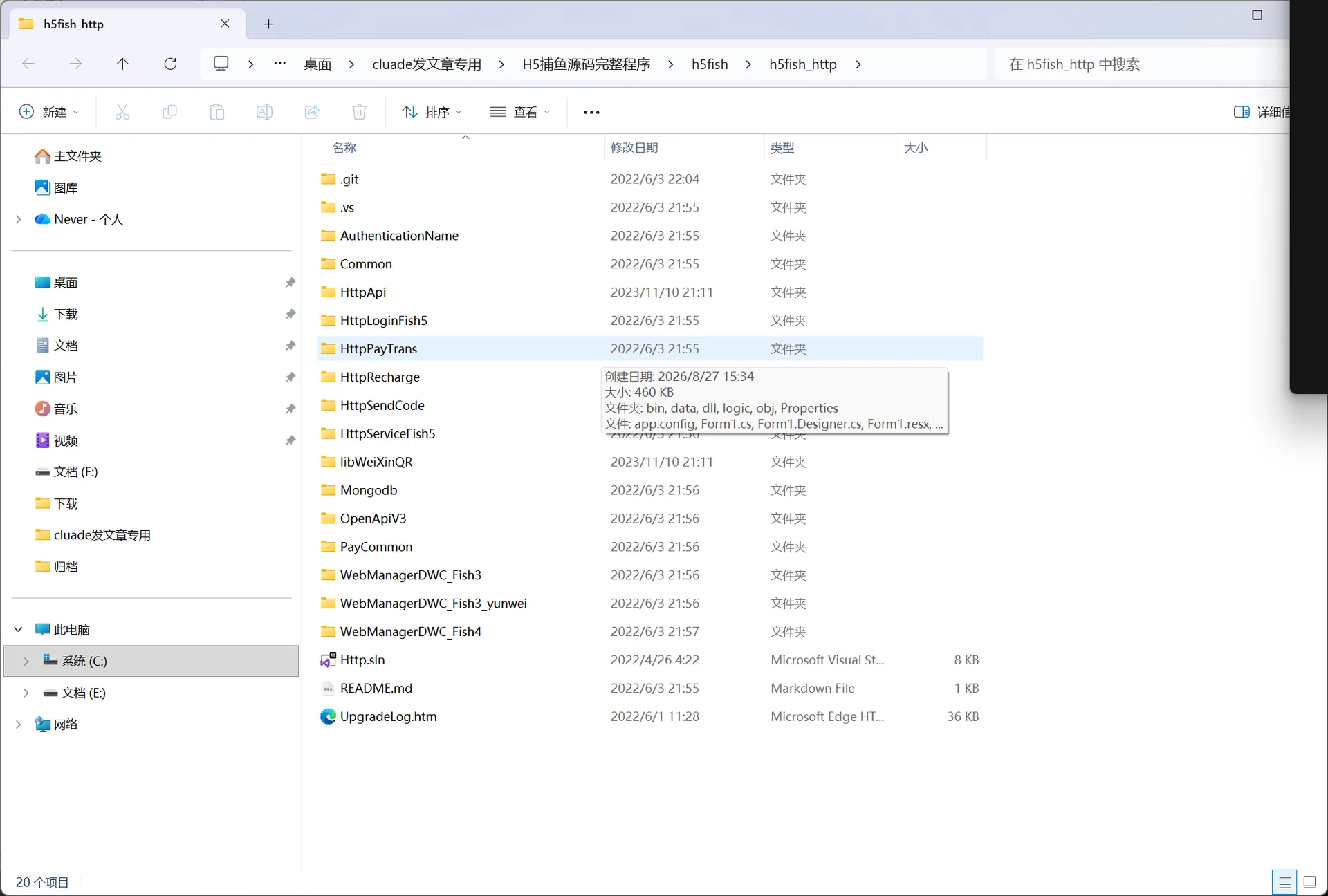Image resolution: width=1328 pixels, height=896 pixels.
Task: Click the H5捕鱼源码完整程序 breadcrumb
Action: [x=586, y=64]
